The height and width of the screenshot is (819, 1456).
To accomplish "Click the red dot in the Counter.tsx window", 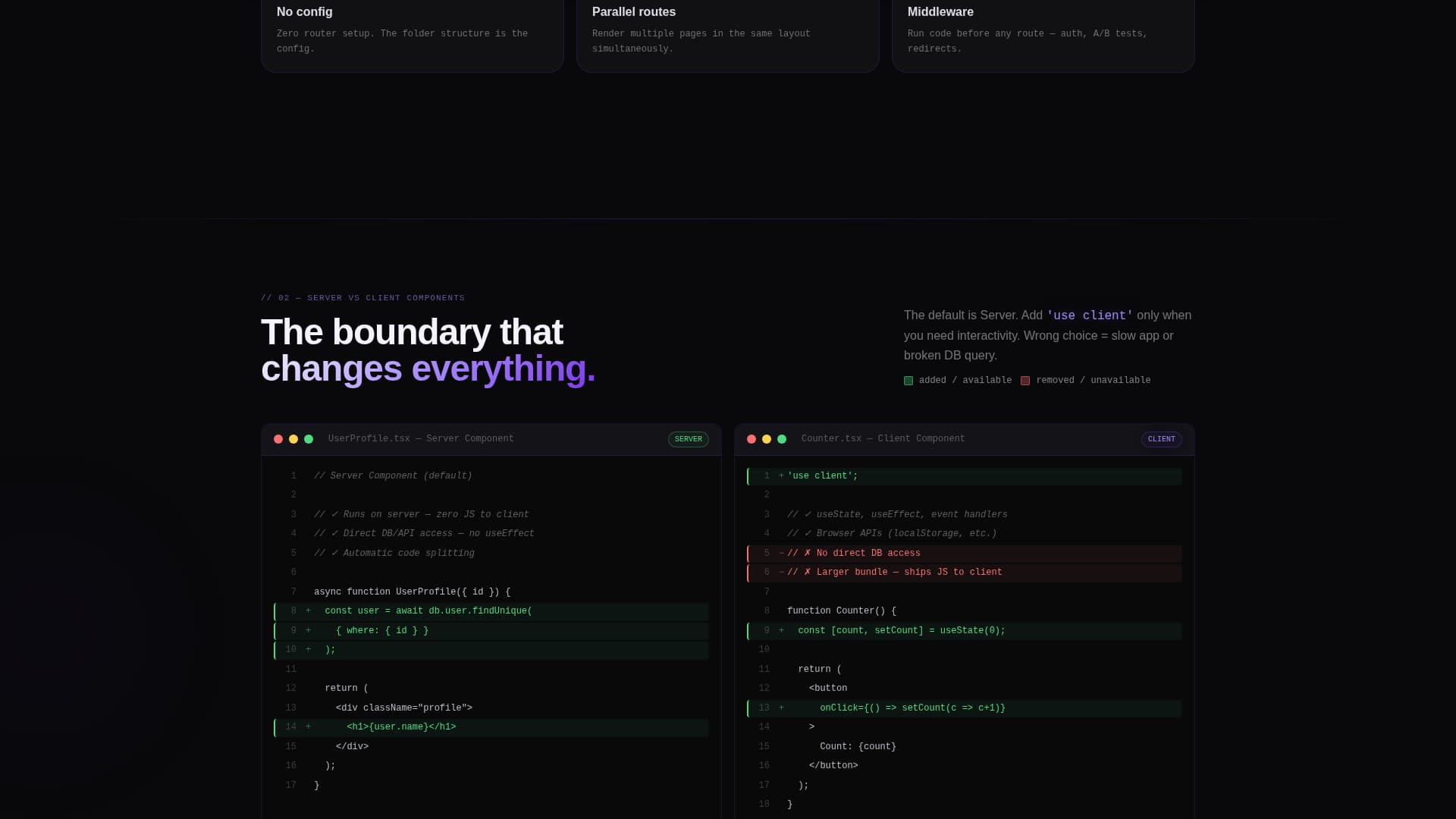I will 752,439.
